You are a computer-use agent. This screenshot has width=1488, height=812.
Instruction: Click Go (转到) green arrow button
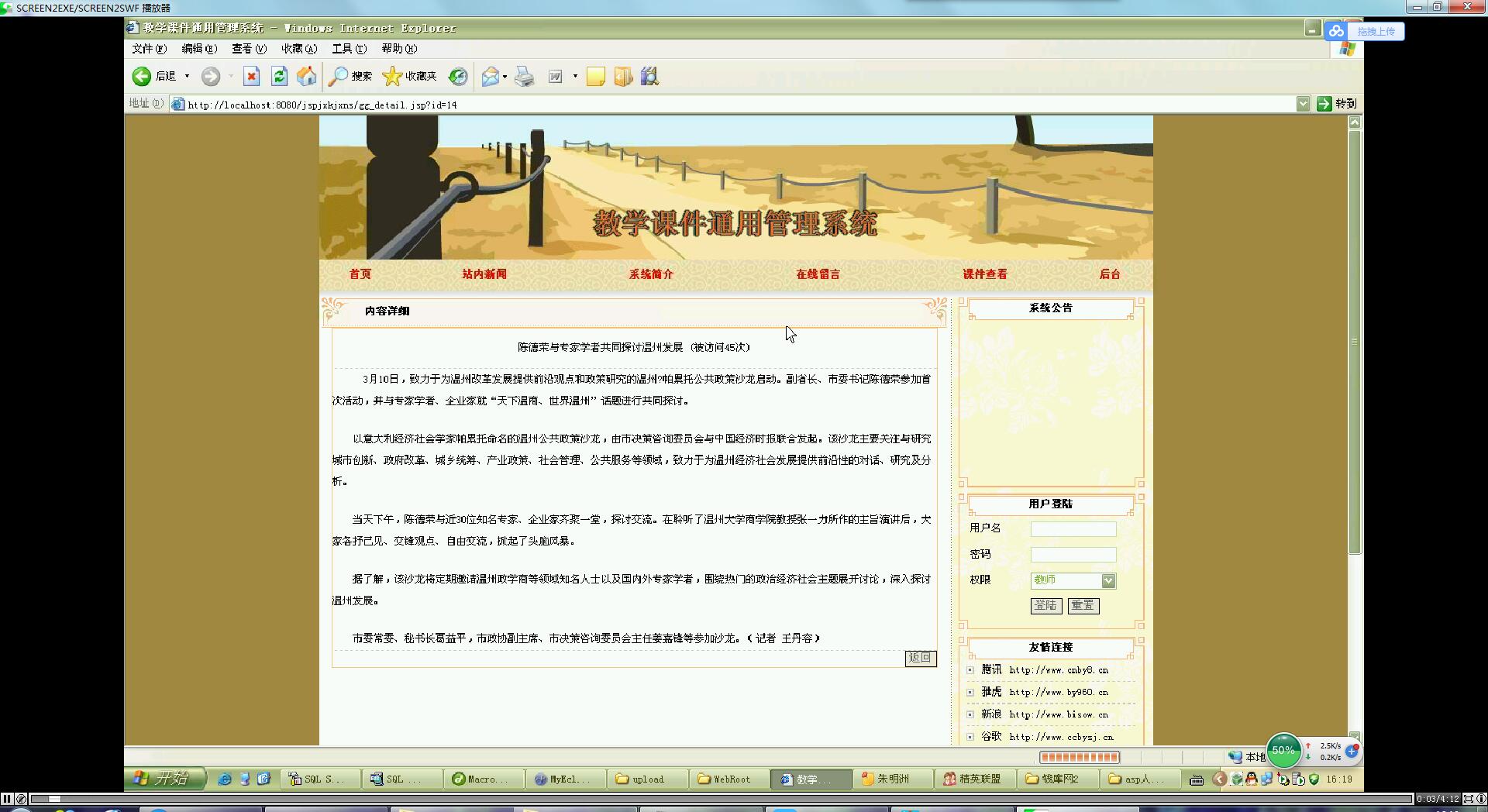click(1336, 104)
